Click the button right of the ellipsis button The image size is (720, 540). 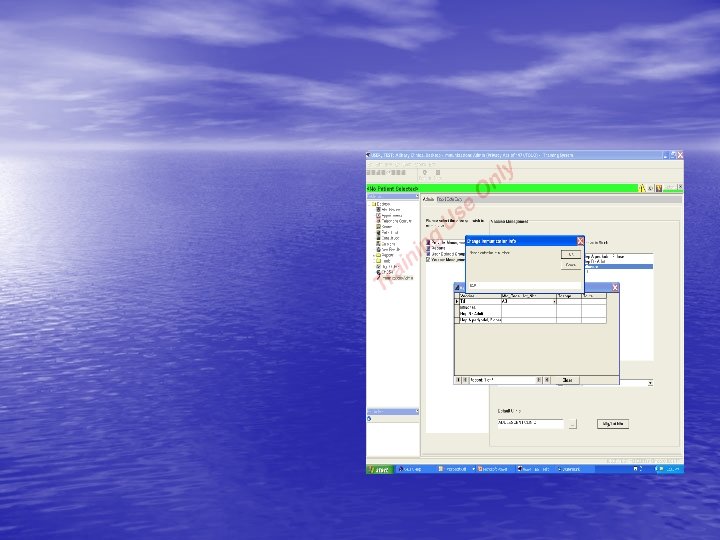(x=613, y=424)
